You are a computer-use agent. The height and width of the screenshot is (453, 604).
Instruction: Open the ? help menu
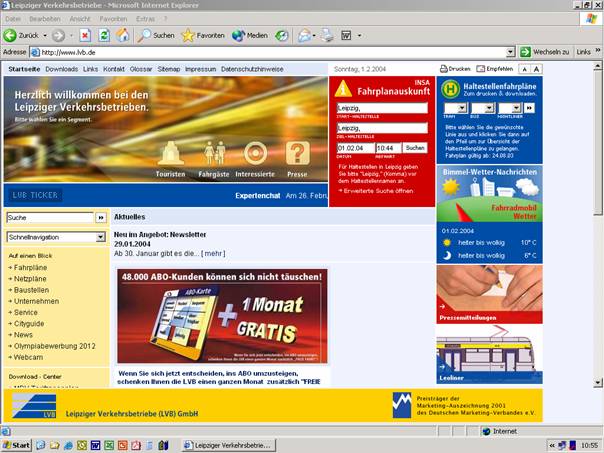coord(165,19)
